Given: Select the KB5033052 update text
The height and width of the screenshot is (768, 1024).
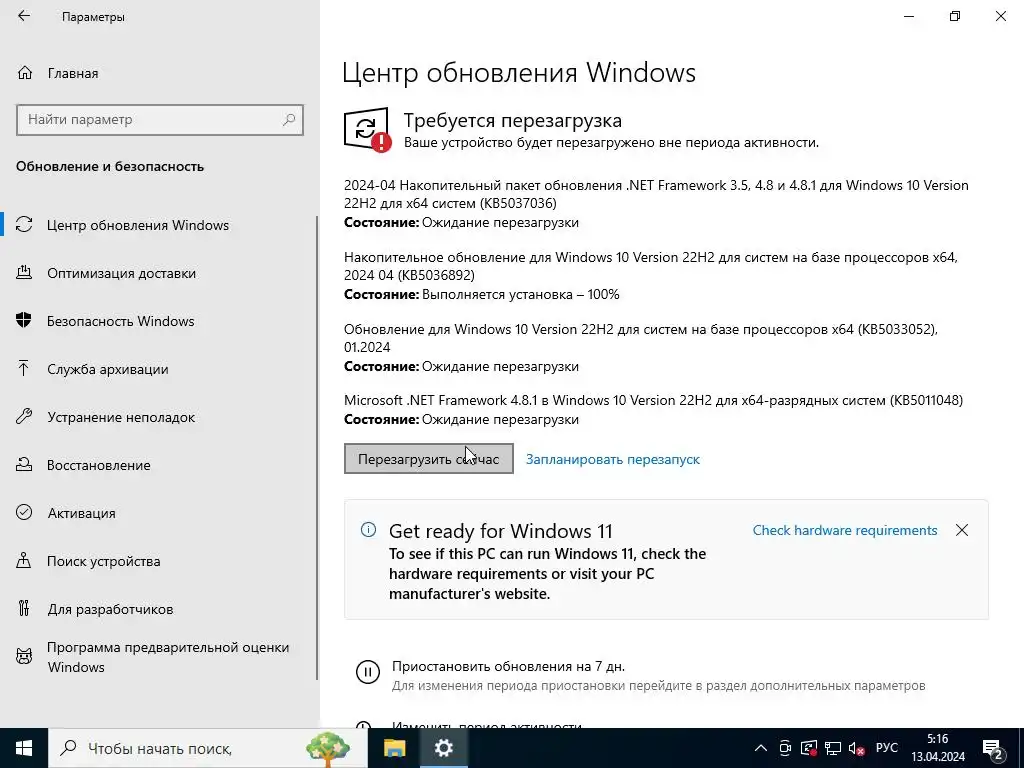Looking at the screenshot, I should coord(641,338).
